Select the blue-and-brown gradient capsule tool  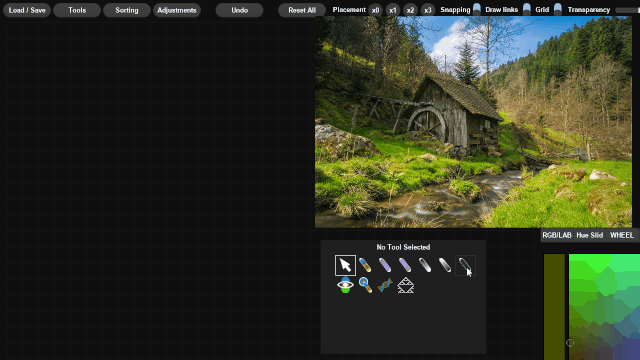click(x=365, y=265)
